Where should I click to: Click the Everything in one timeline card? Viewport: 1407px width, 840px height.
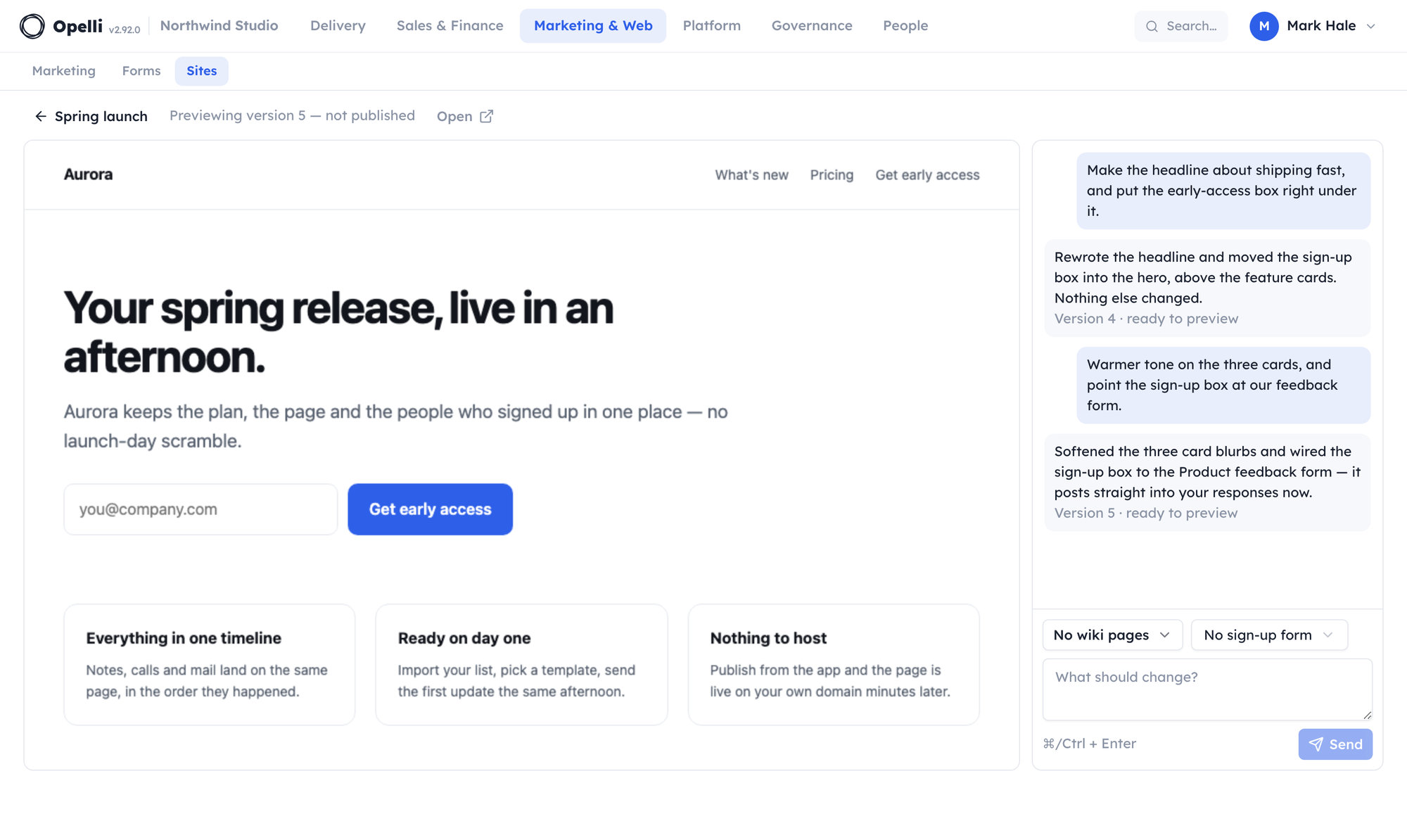click(x=210, y=665)
